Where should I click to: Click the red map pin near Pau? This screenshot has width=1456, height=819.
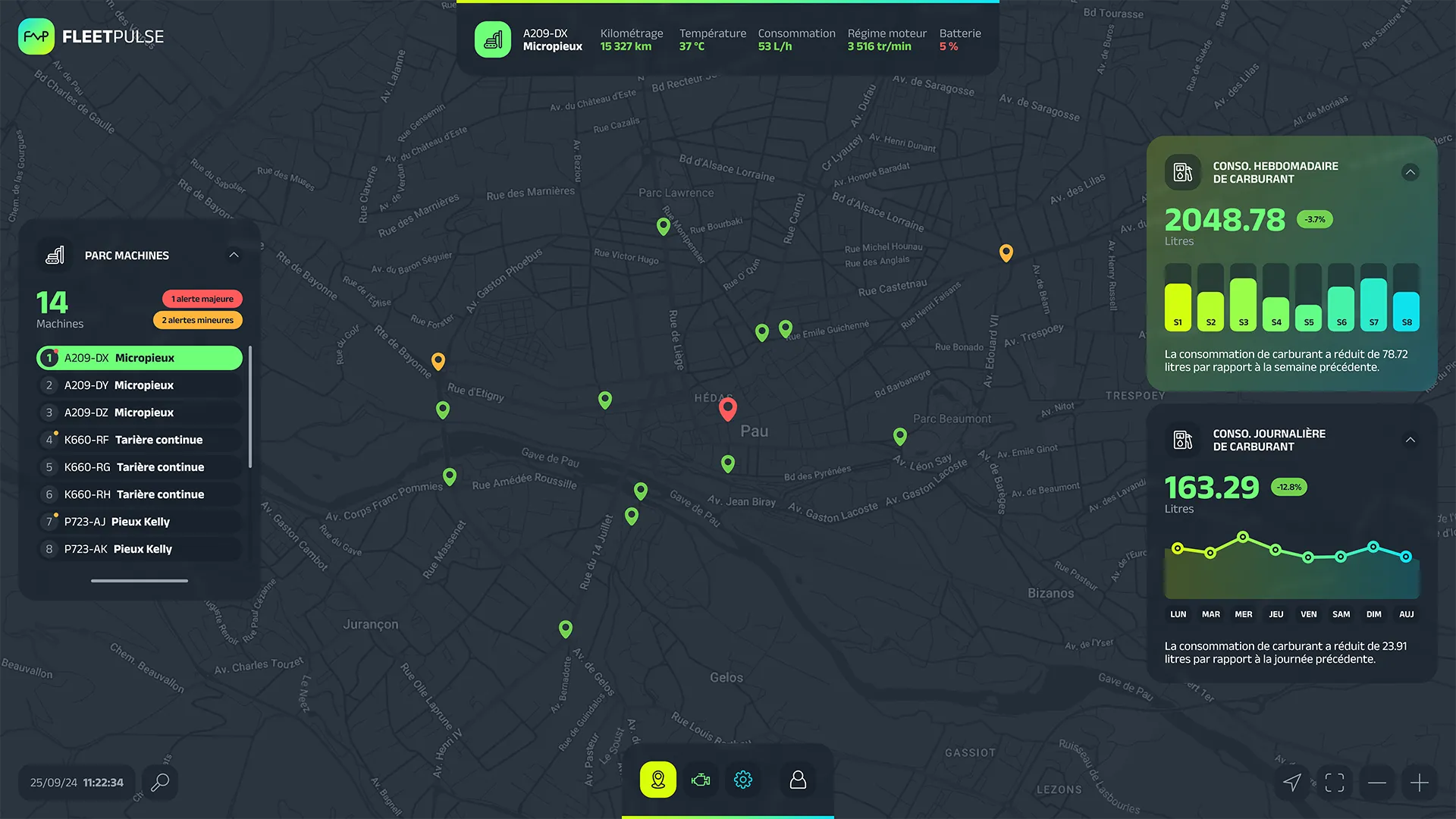point(727,408)
